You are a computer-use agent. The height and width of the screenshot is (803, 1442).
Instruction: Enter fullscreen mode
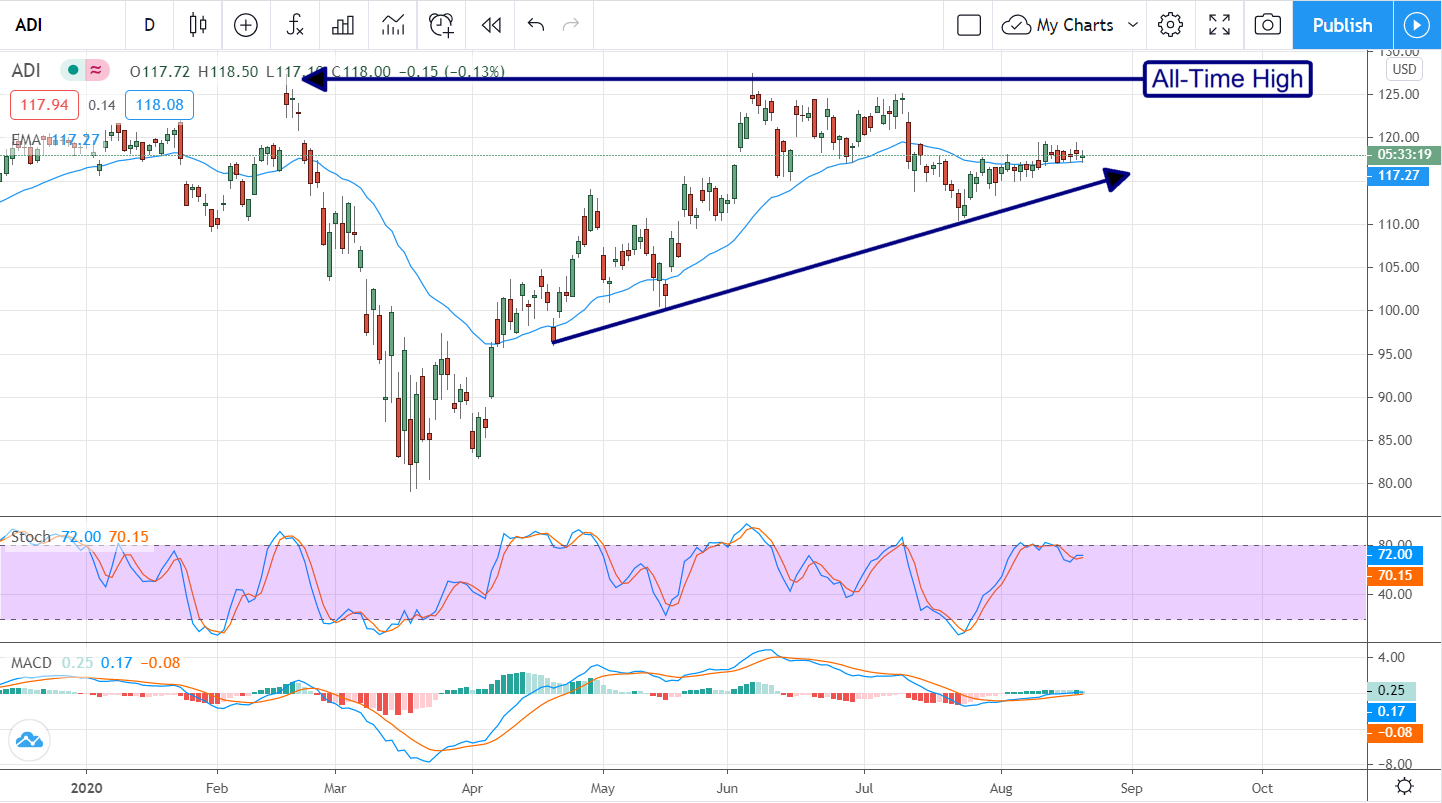click(1219, 25)
